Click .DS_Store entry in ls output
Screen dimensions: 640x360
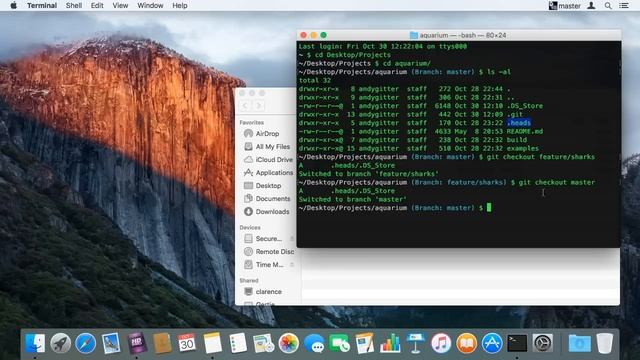coord(525,106)
